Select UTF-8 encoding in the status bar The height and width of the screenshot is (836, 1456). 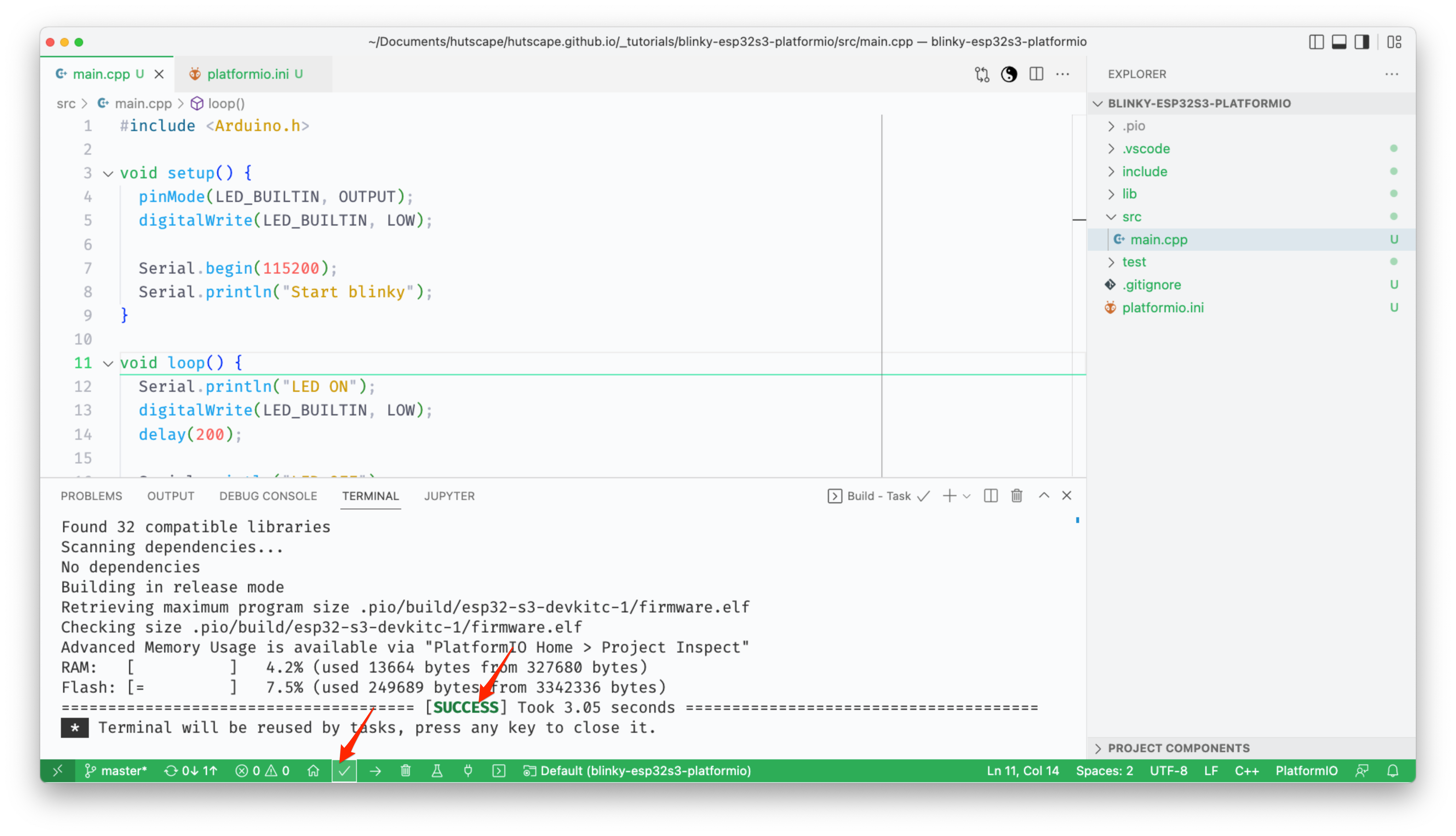[1169, 770]
